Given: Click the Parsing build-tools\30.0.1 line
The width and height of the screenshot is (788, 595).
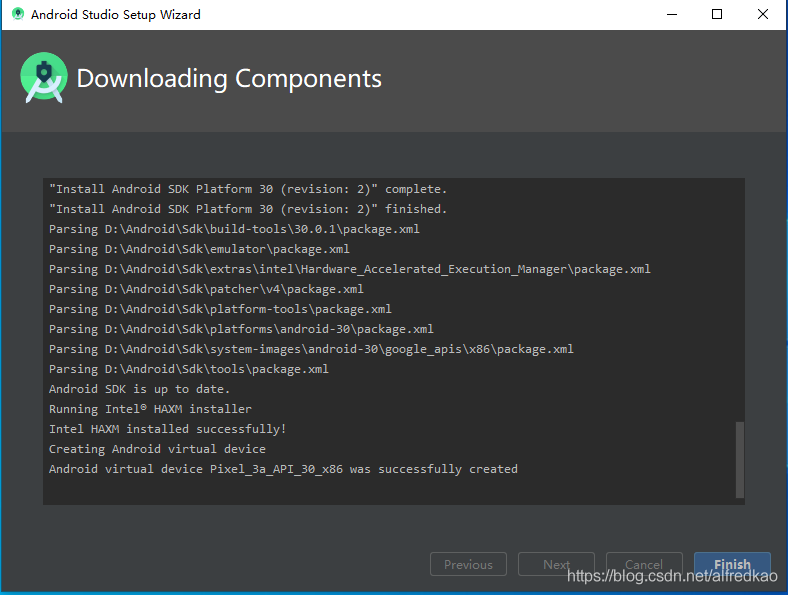Looking at the screenshot, I should (234, 229).
